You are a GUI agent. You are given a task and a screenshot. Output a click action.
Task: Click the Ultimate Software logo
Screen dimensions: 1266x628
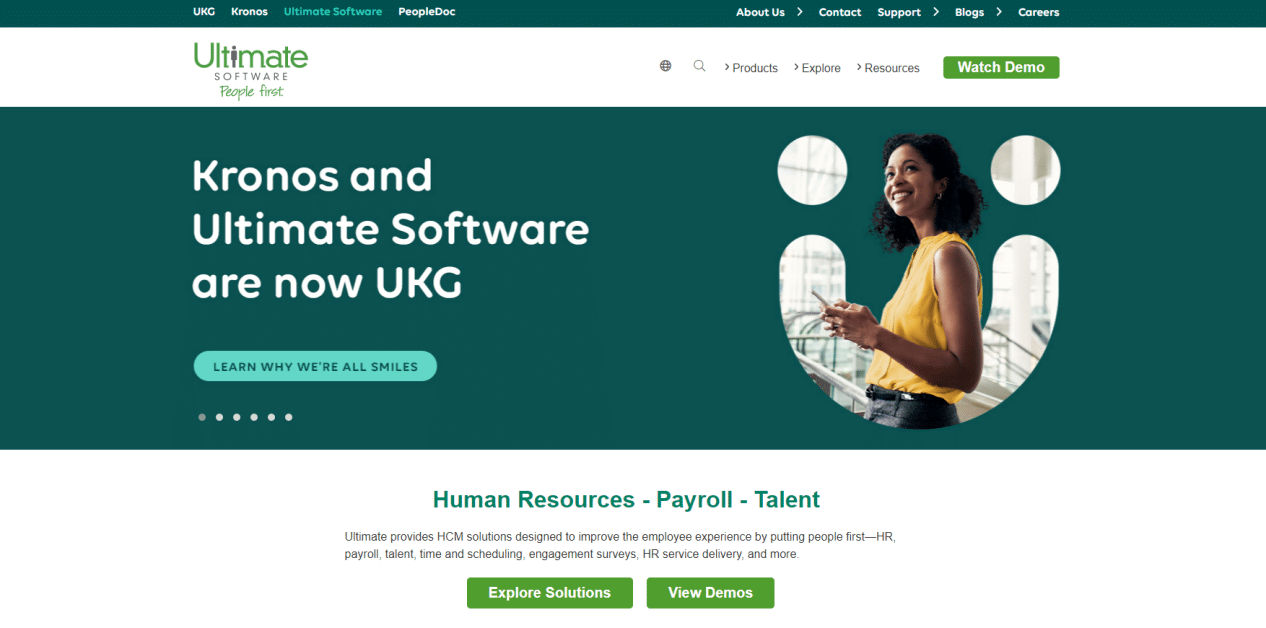(x=251, y=70)
